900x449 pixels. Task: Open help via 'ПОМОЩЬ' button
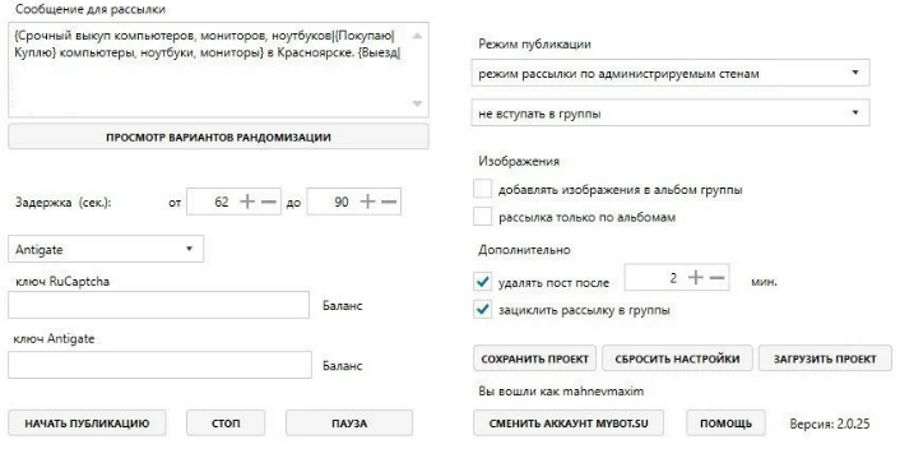(727, 423)
